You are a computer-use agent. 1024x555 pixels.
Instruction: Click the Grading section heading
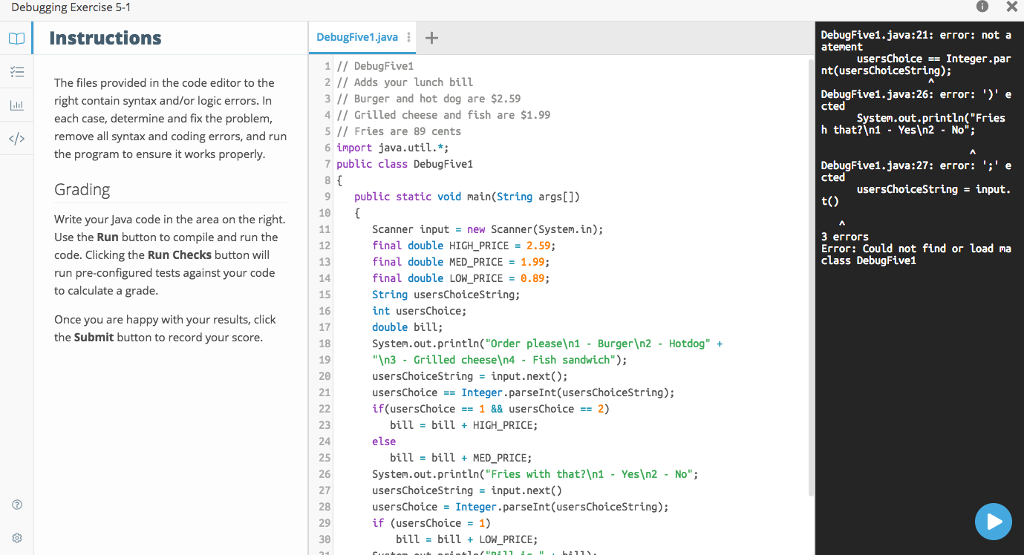coord(82,189)
